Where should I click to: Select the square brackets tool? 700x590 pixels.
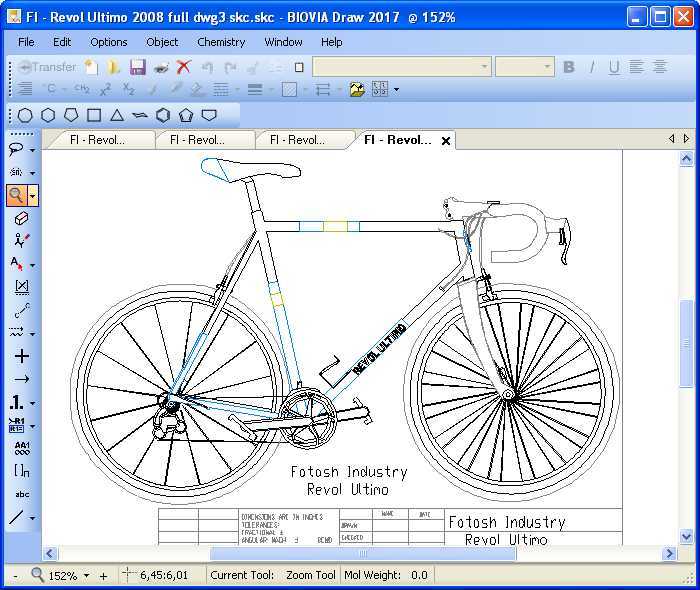point(21,471)
